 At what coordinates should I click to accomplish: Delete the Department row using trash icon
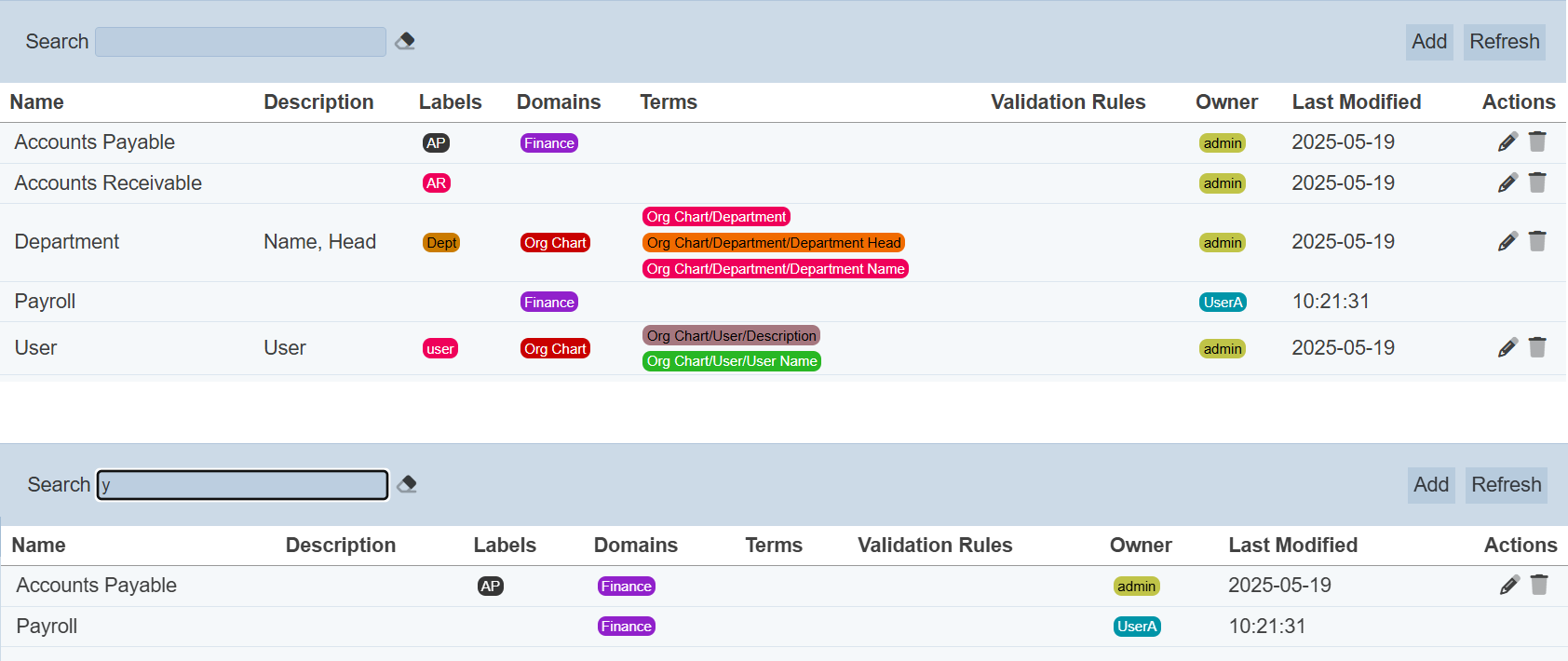coord(1537,242)
